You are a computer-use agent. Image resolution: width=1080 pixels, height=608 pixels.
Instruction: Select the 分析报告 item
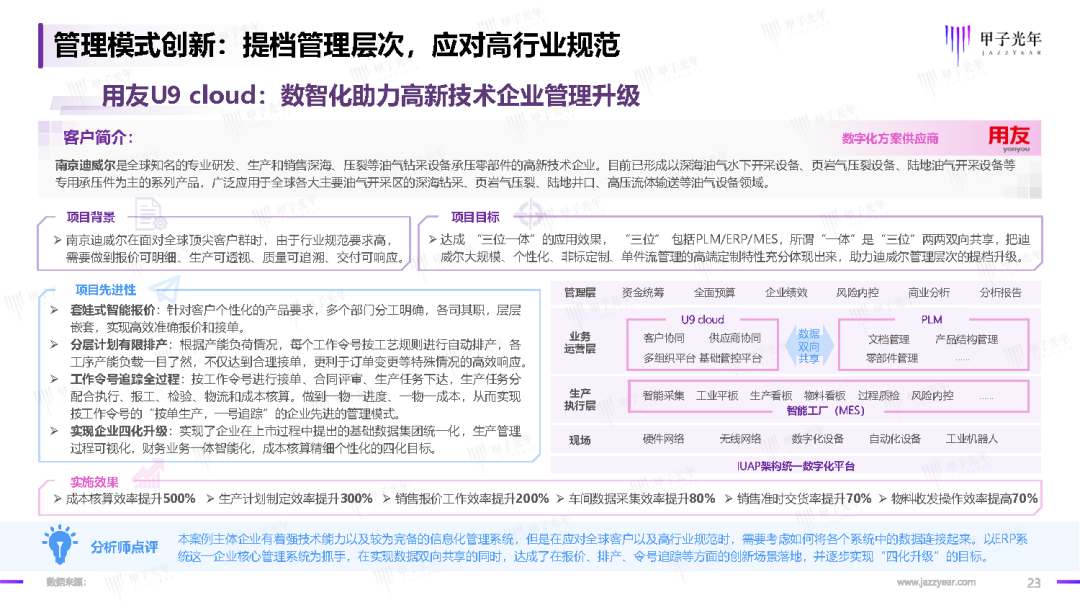point(1001,293)
